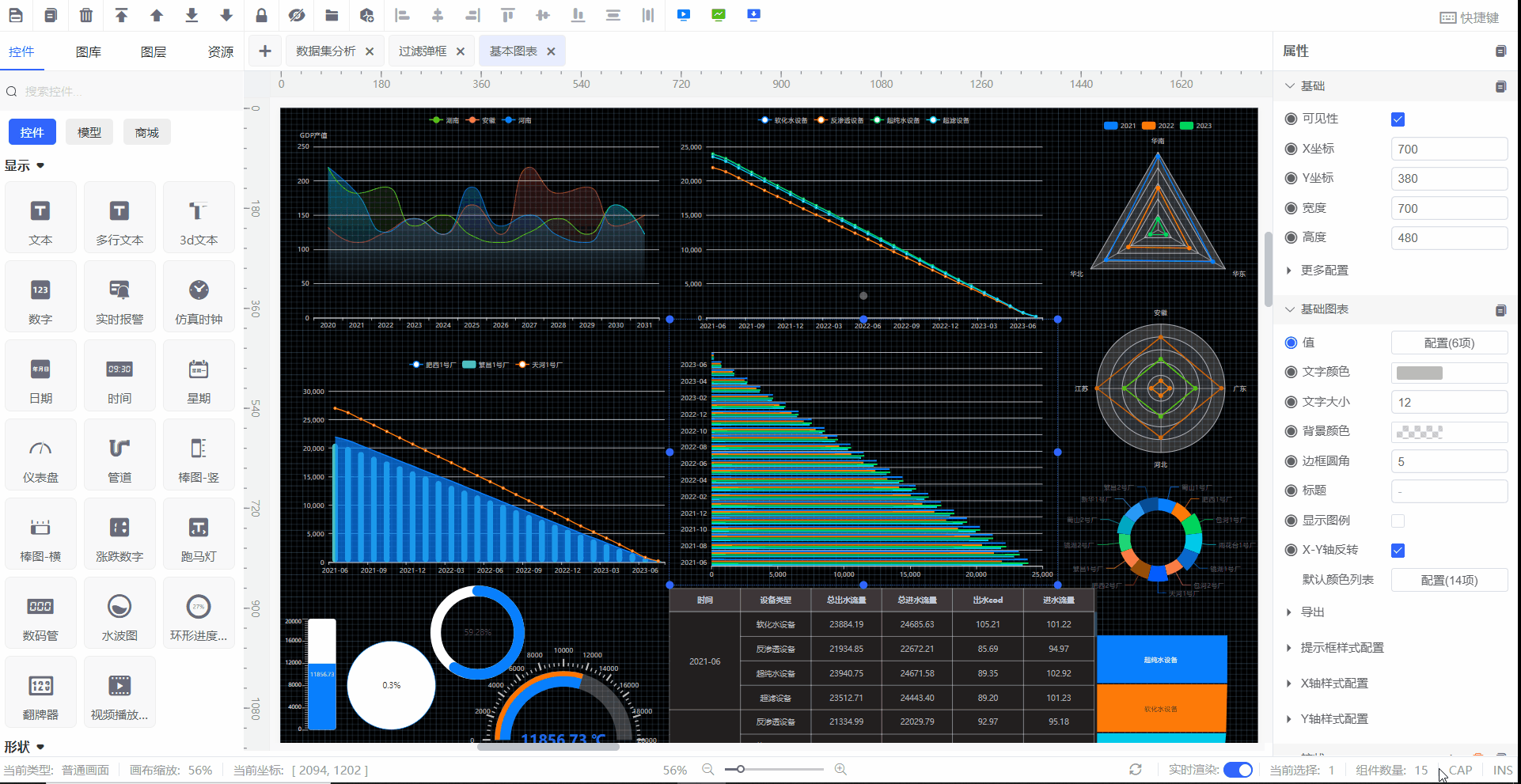This screenshot has width=1521, height=784.
Task: Click the blue preview play screen icon
Action: tap(684, 15)
